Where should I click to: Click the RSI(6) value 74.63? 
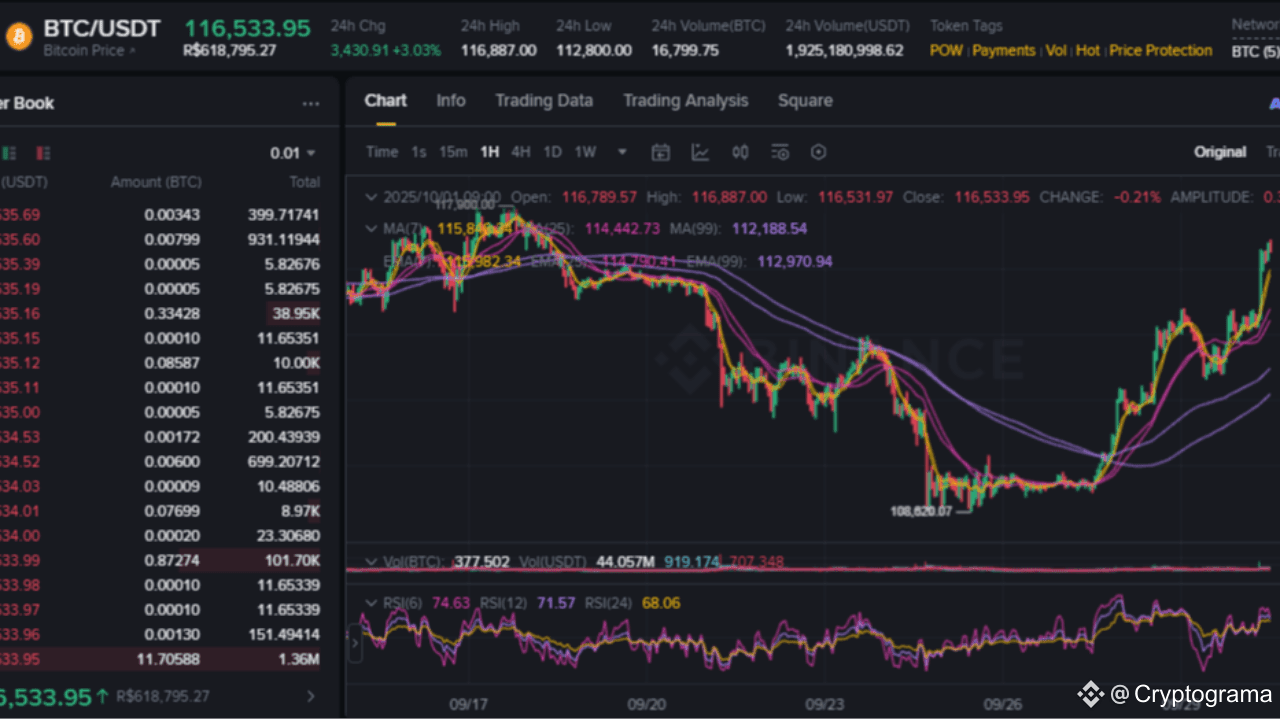450,603
